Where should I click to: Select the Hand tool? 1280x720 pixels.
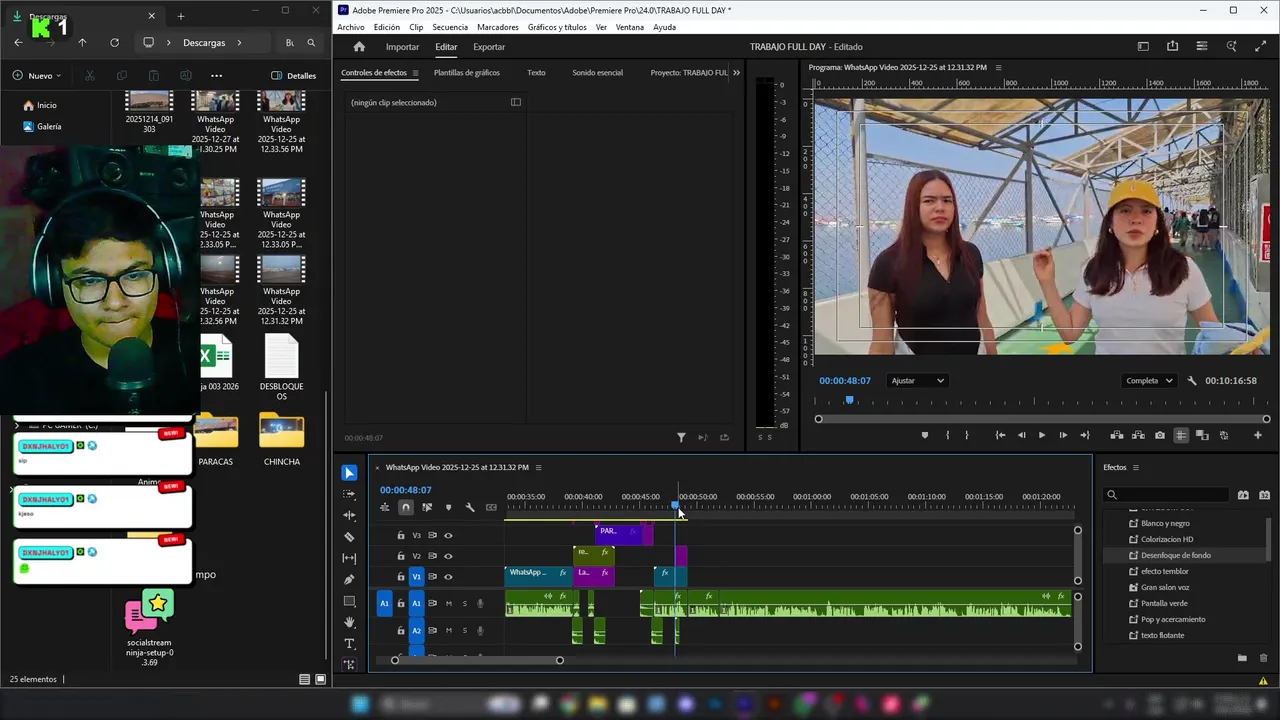[x=349, y=622]
